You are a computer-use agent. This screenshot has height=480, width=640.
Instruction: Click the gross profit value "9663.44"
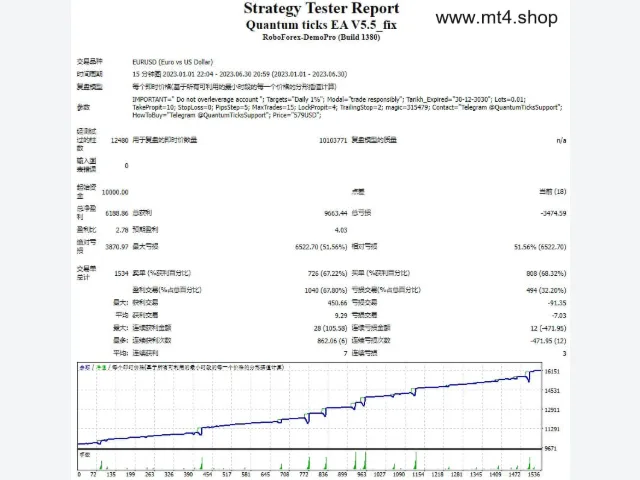coord(336,213)
